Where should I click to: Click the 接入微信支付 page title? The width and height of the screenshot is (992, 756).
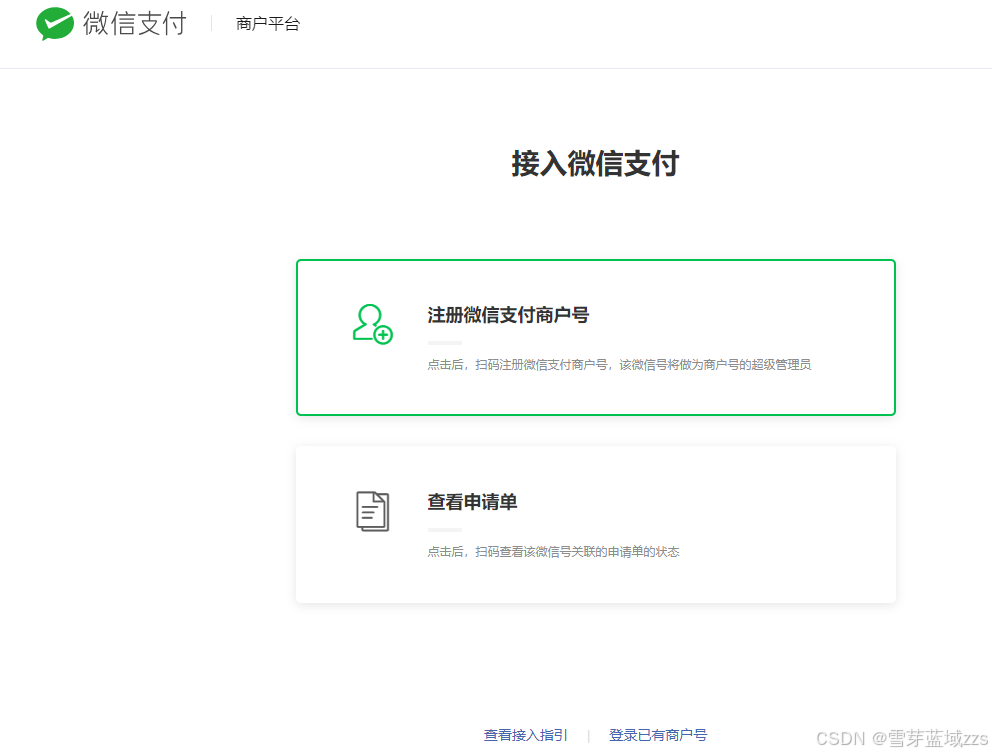tap(595, 164)
